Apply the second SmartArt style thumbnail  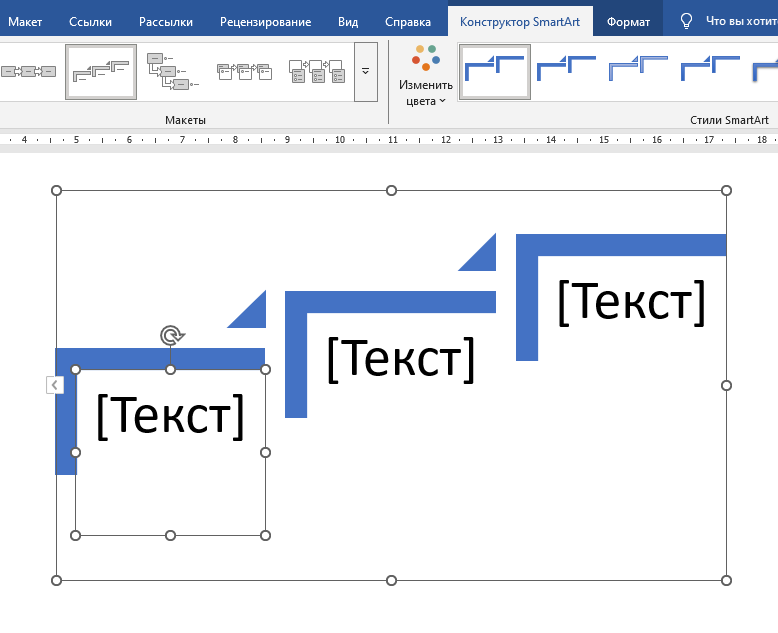click(566, 72)
